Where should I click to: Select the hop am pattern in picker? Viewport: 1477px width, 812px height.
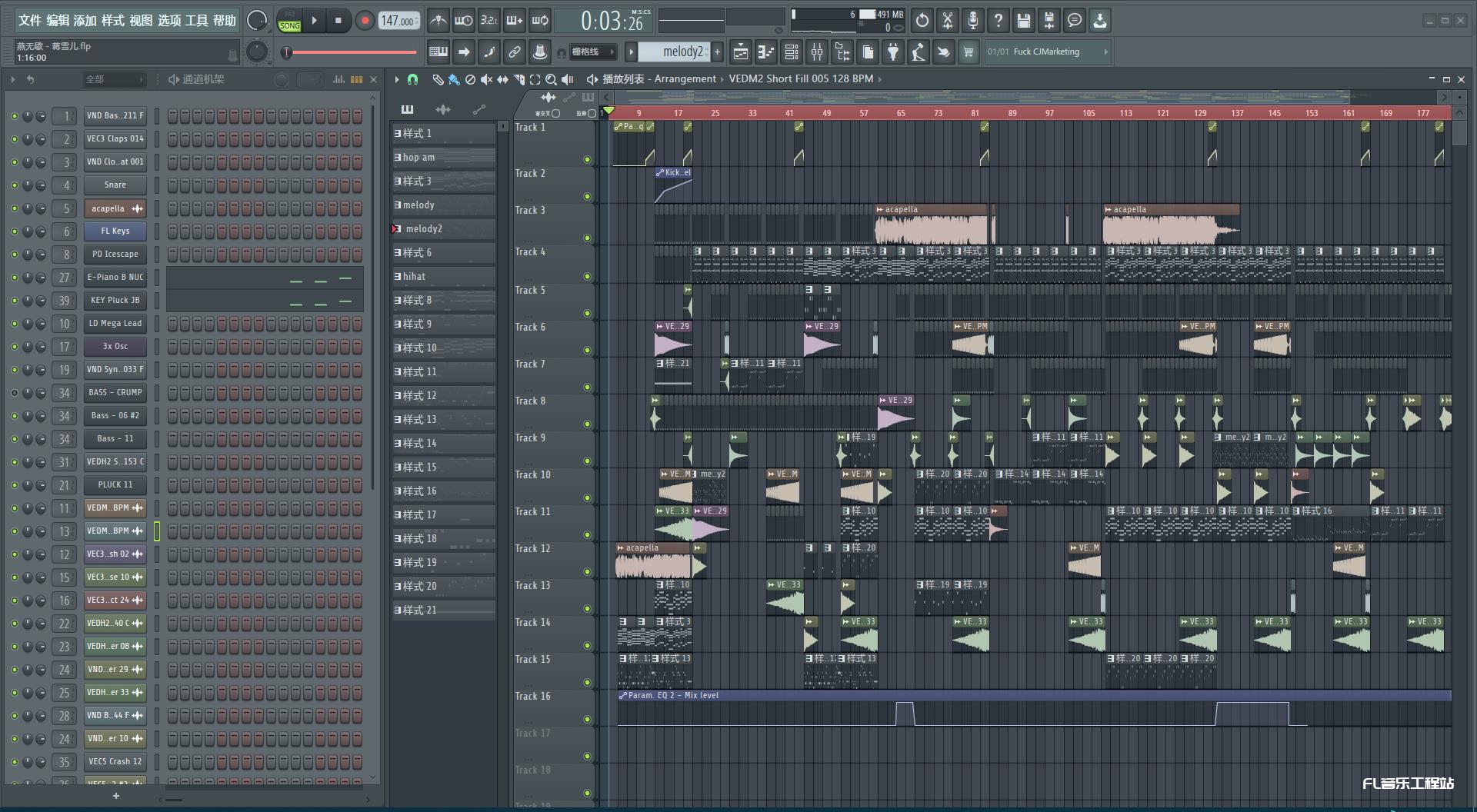[444, 158]
